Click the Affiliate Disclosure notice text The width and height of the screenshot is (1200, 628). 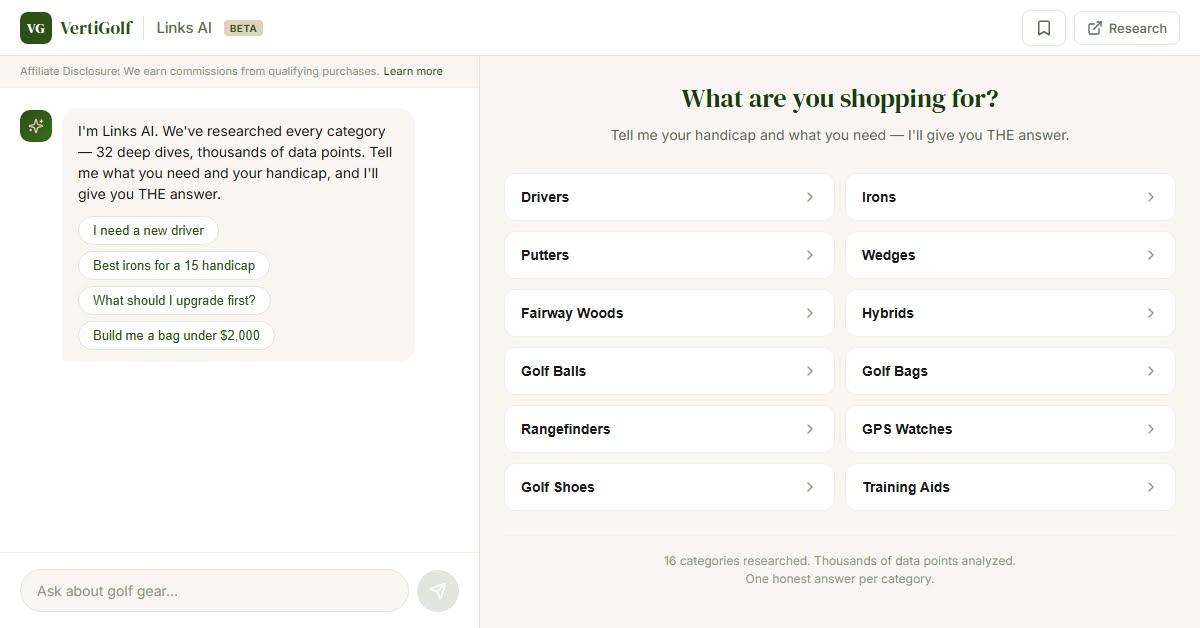pos(200,71)
